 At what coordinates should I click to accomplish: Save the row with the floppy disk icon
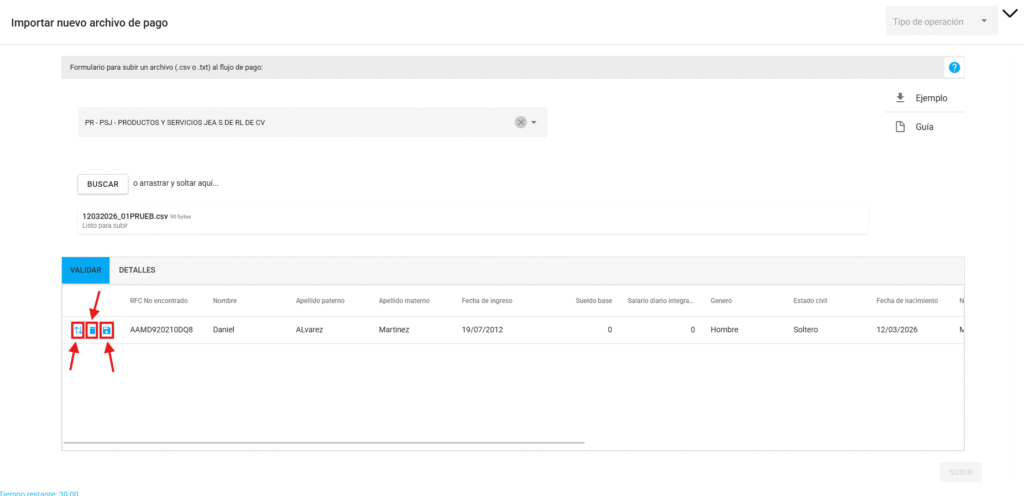coord(107,330)
